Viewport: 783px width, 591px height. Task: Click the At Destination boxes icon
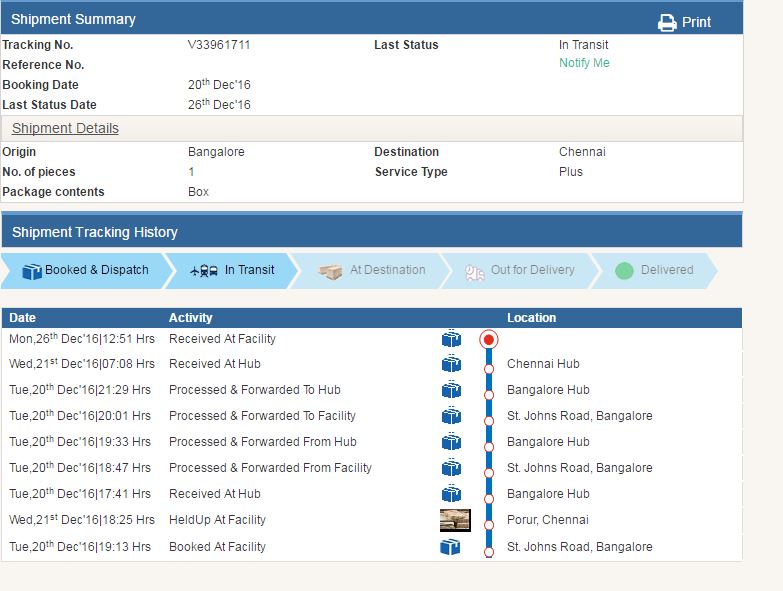click(330, 271)
